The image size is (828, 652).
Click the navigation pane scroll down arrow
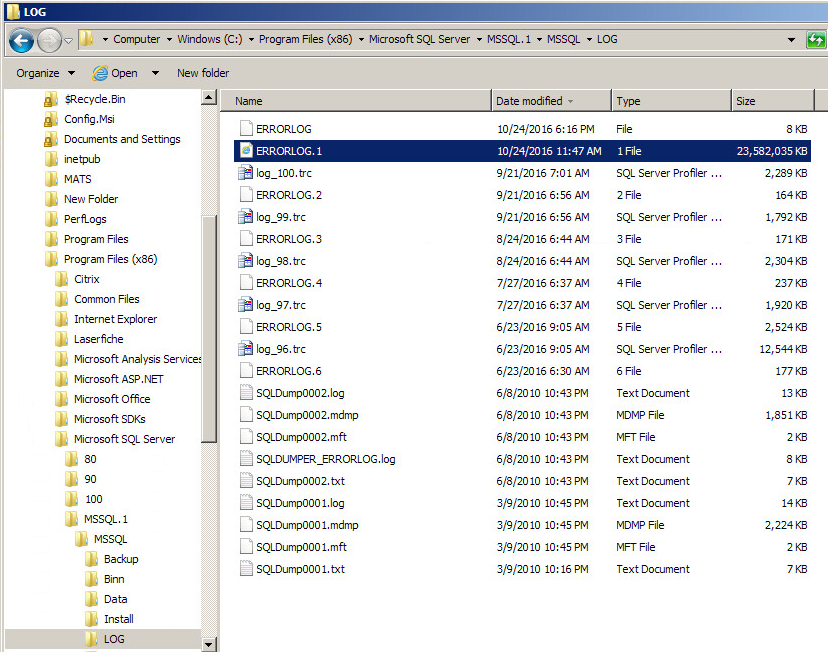point(209,643)
